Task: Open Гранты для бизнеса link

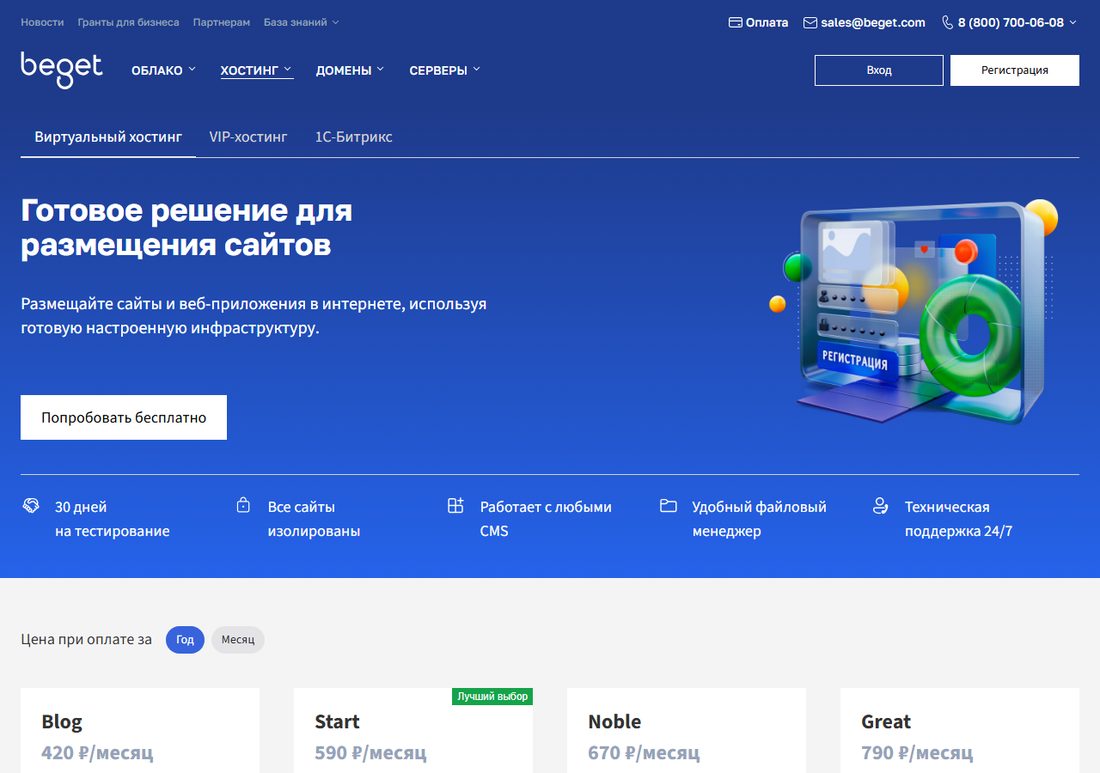Action: point(128,22)
